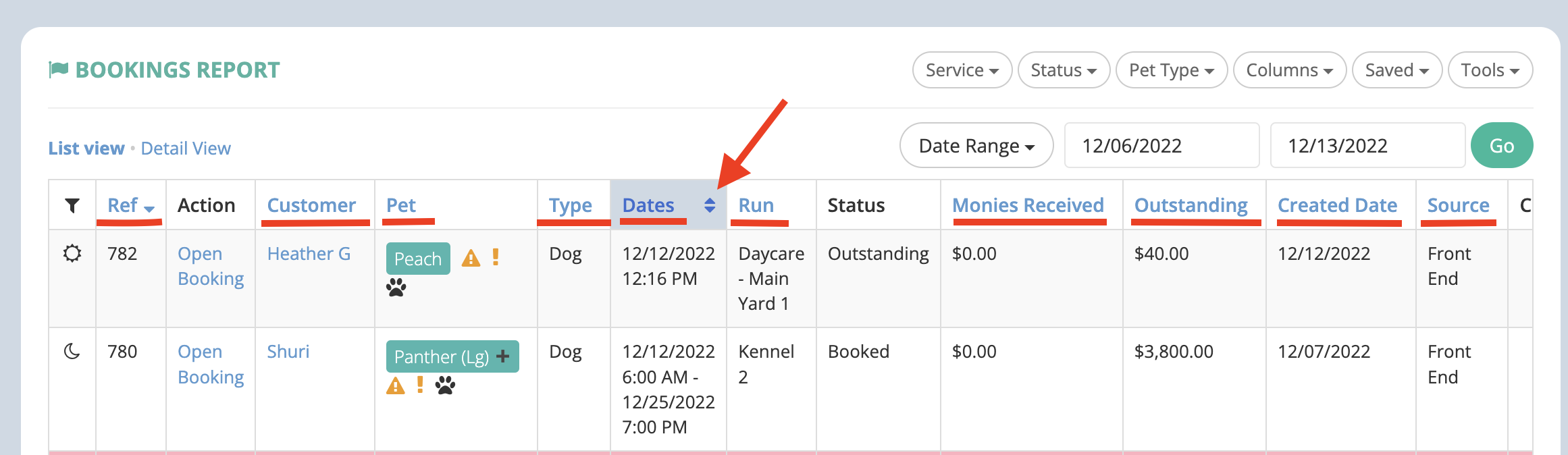Screen dimensions: 1568x455
Task: Open the Columns dropdown
Action: point(1290,70)
